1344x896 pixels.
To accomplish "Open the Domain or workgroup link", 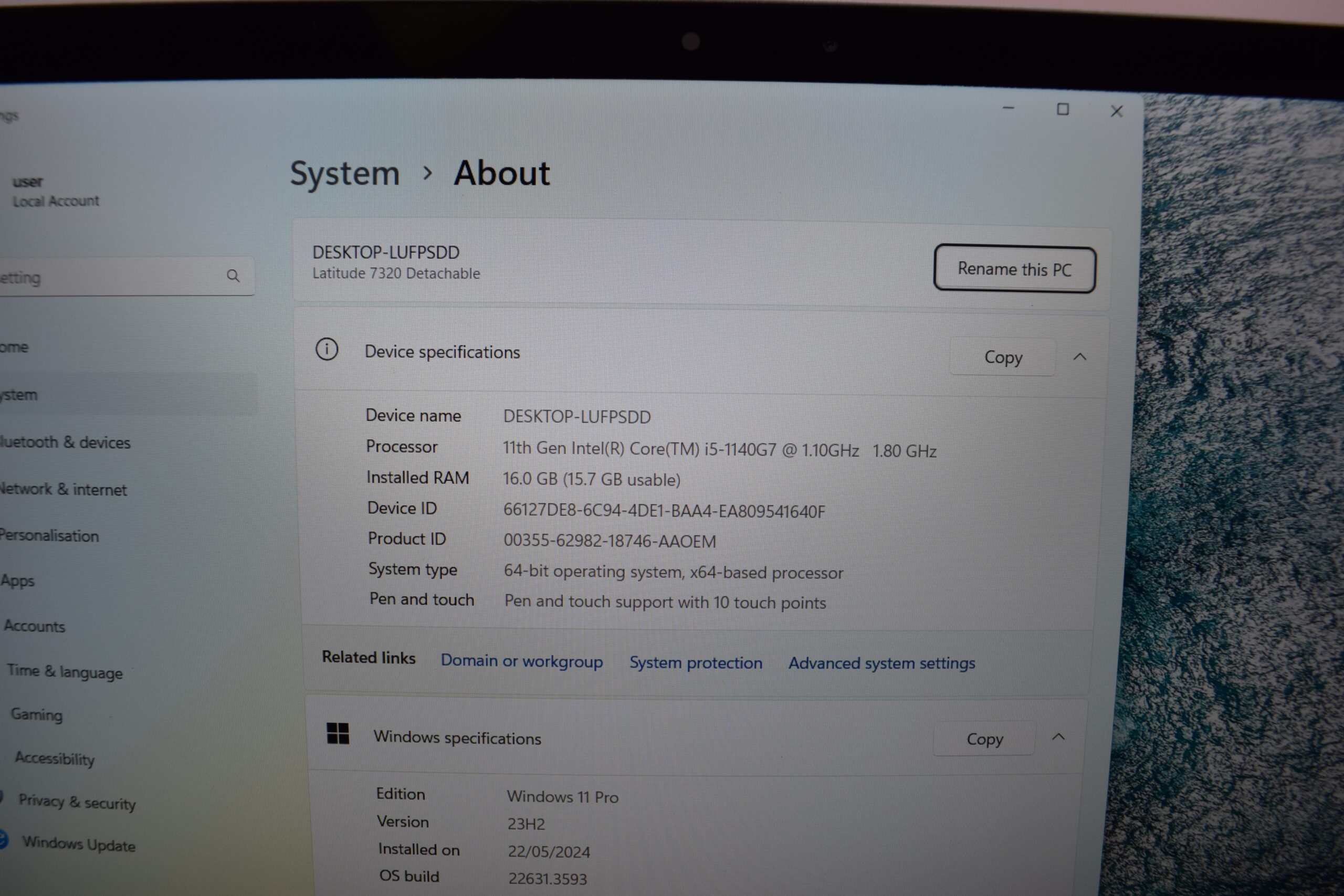I will tap(522, 660).
